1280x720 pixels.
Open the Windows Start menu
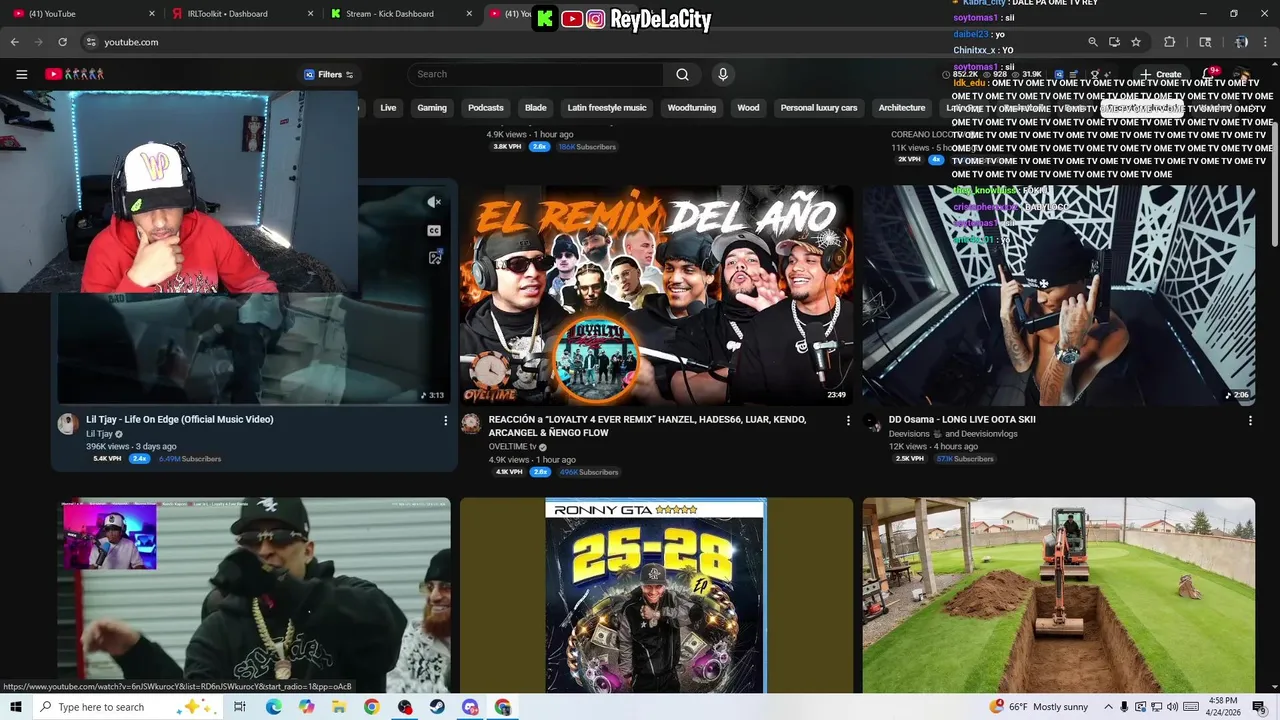(15, 707)
